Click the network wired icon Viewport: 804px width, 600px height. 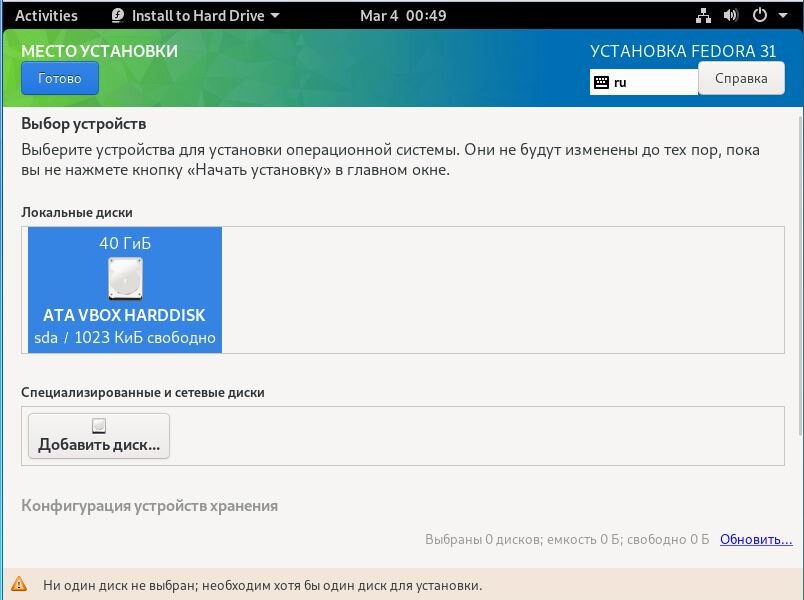pyautogui.click(x=703, y=15)
